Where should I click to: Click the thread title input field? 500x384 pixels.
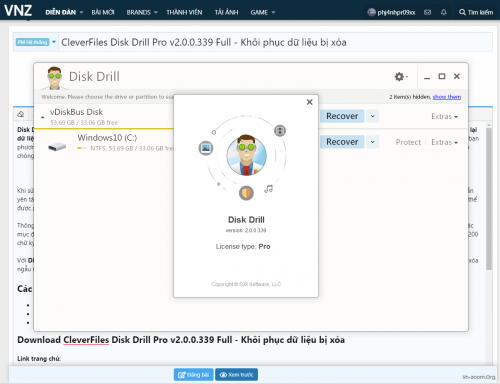click(275, 42)
